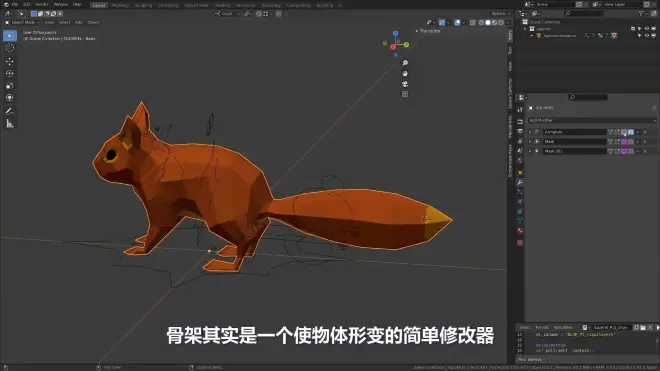Switch to the Sculpting workspace tab
The image size is (660, 371).
click(x=143, y=5)
